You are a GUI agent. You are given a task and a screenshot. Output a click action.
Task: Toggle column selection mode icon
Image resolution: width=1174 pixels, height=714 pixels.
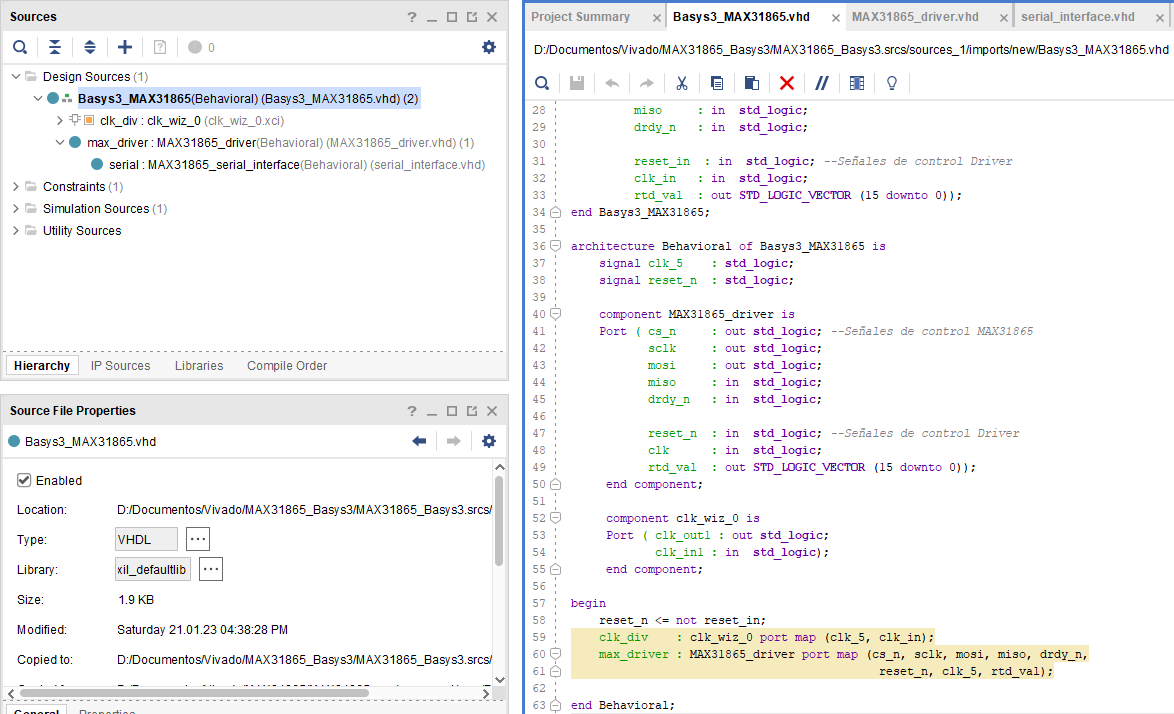857,83
